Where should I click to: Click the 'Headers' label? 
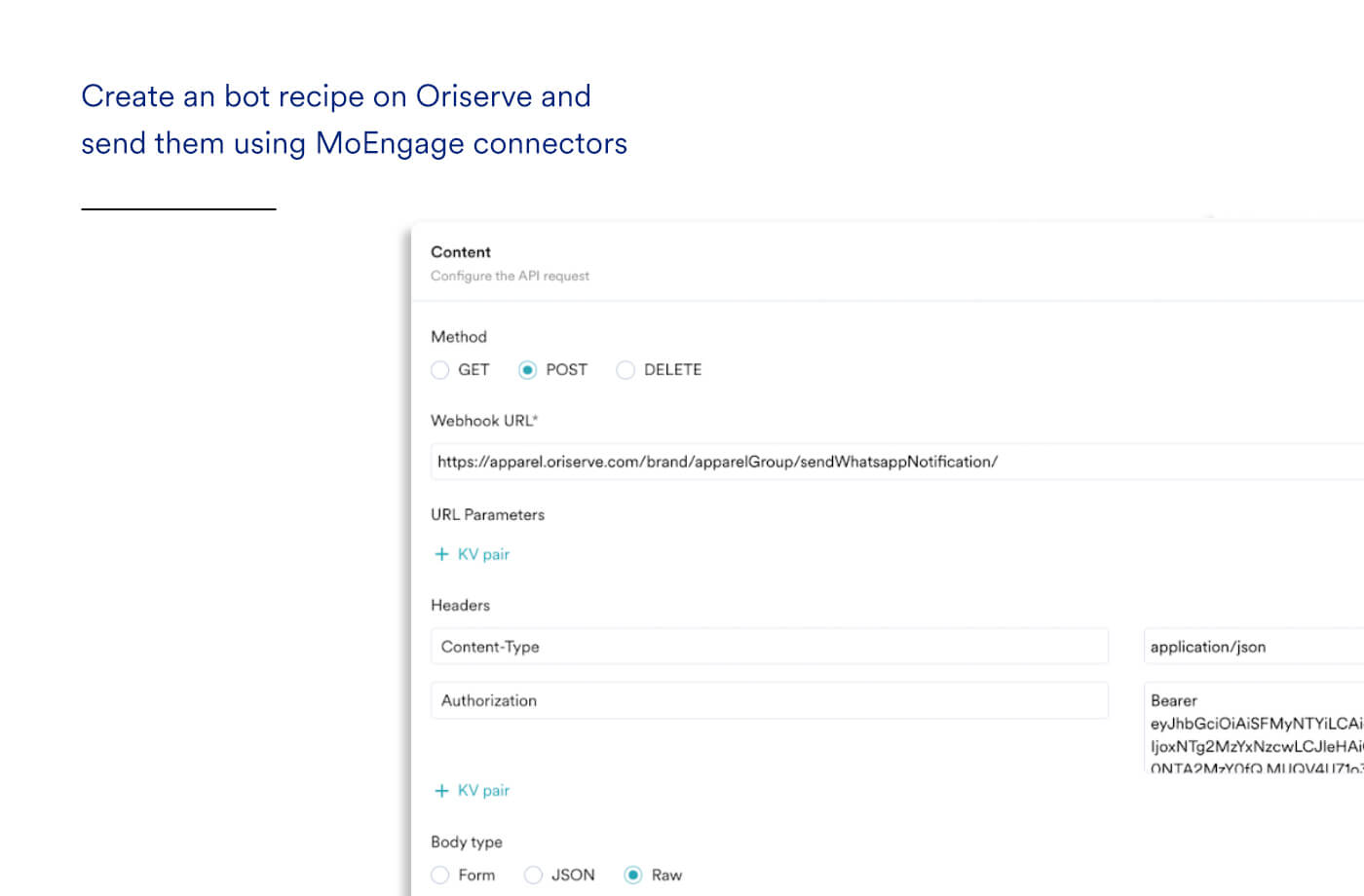460,605
